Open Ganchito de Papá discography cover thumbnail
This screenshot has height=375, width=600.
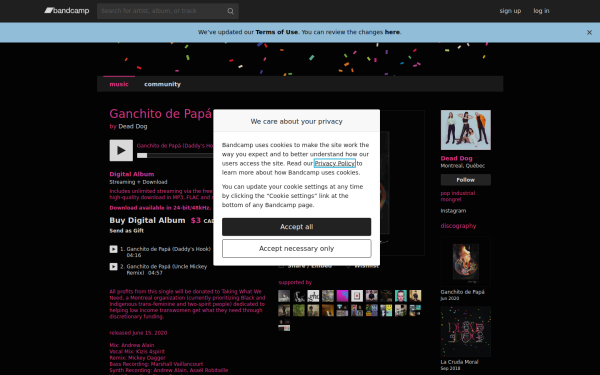coord(465,262)
